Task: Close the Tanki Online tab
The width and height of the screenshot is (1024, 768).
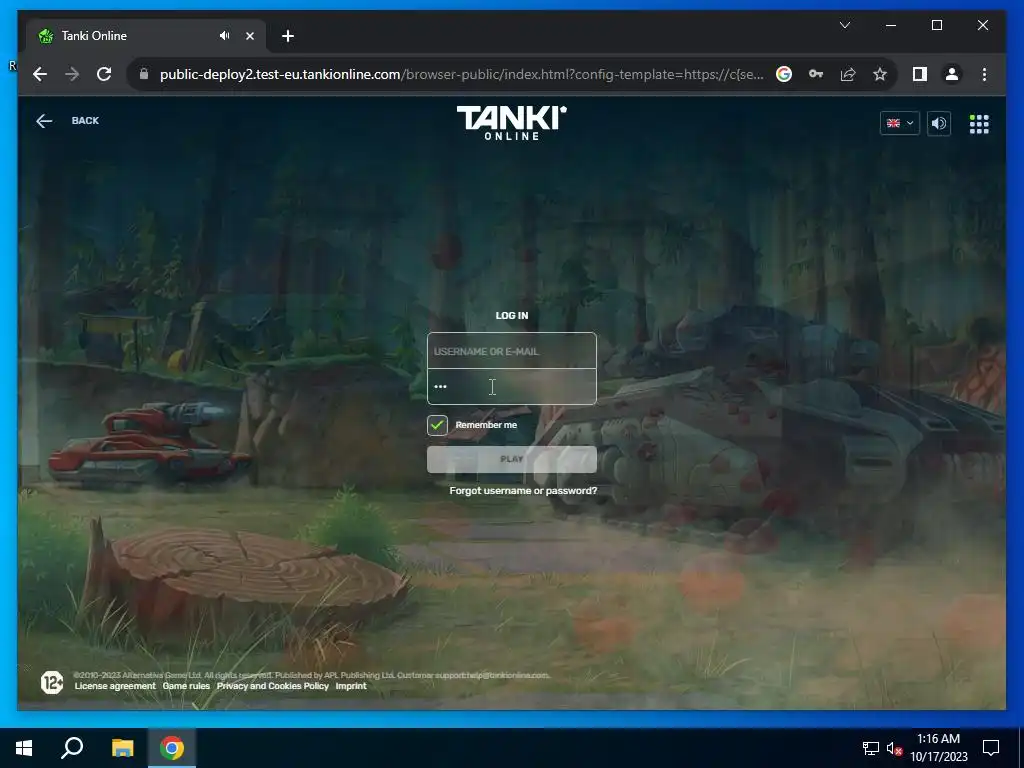Action: click(249, 36)
